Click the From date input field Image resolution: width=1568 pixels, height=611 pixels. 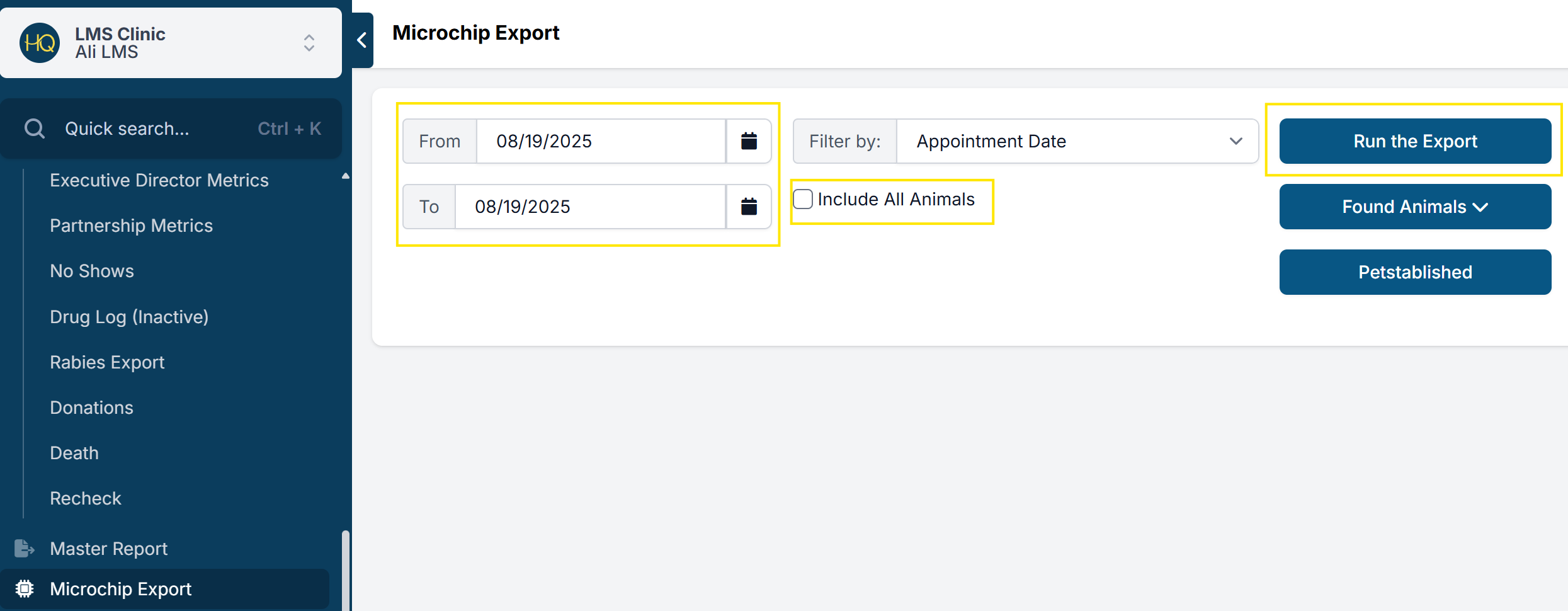600,141
